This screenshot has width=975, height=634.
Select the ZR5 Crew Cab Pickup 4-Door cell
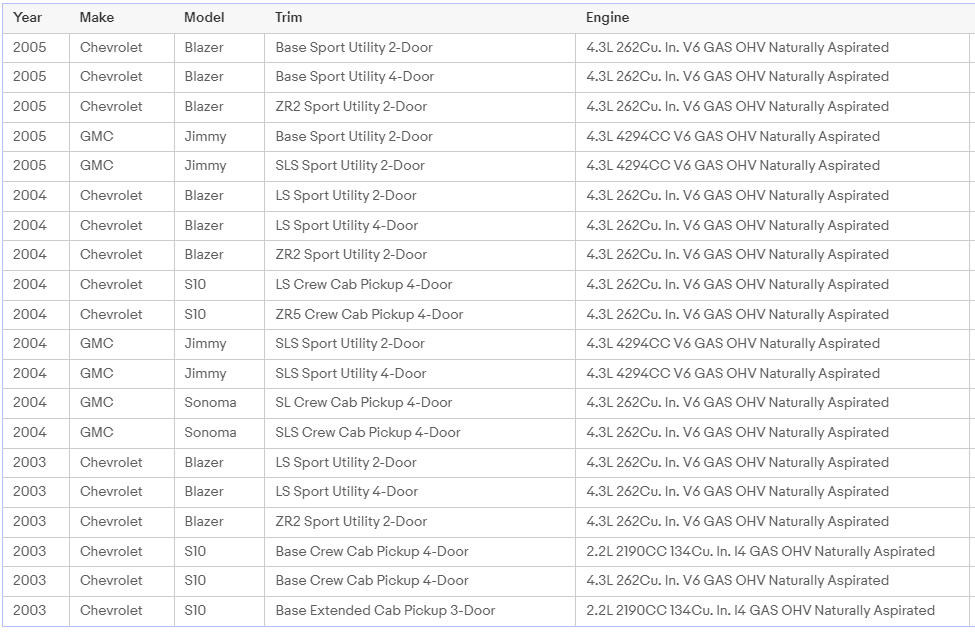[369, 314]
